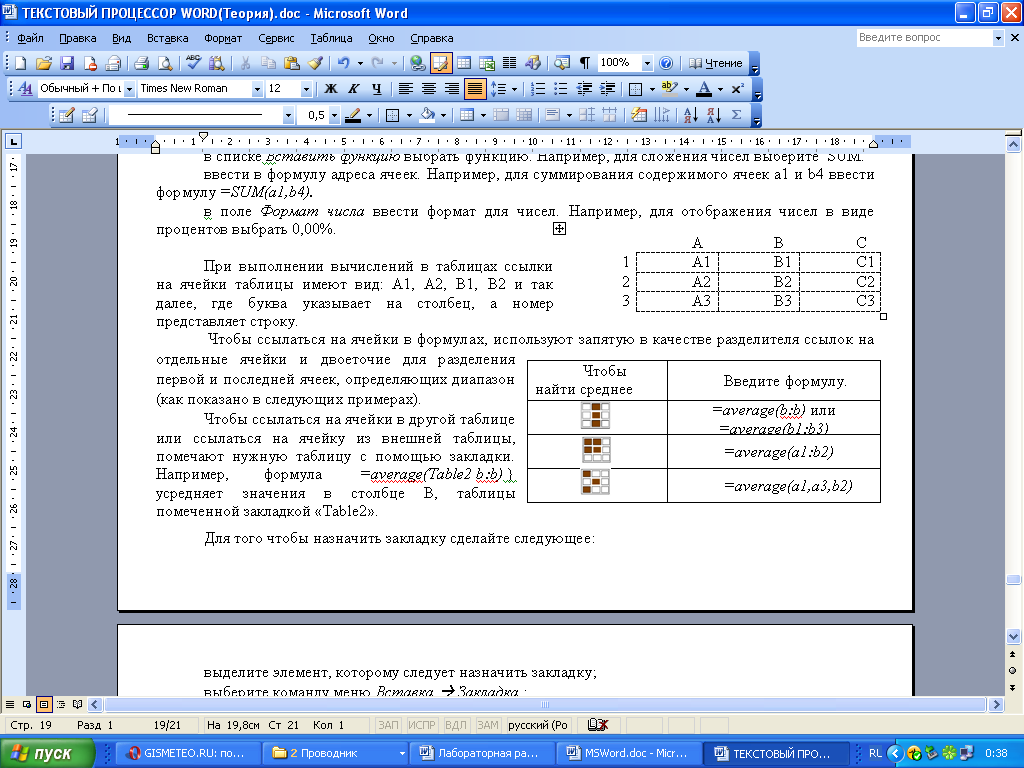The height and width of the screenshot is (768, 1024).
Task: Click the Чтение reading mode button
Action: tap(716, 63)
